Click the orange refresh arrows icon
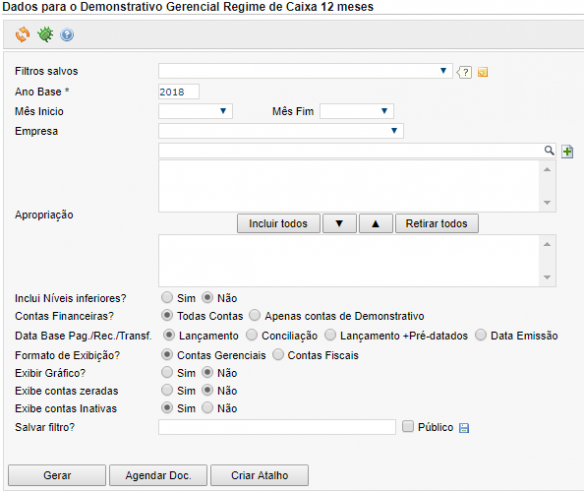 point(23,35)
